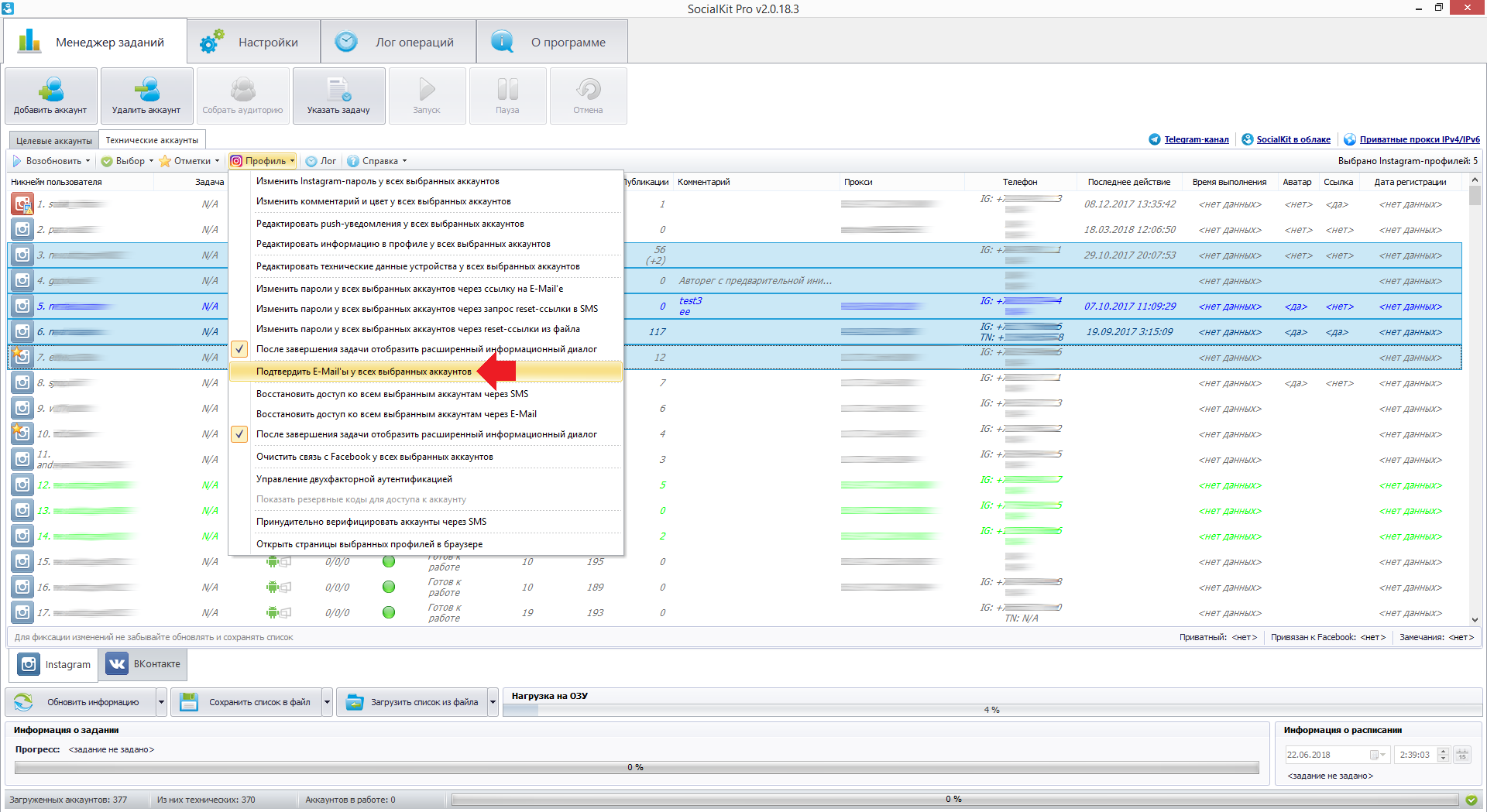Viewport: 1487px width, 812px height.
Task: Open the Выбор dropdown menu
Action: pos(128,161)
